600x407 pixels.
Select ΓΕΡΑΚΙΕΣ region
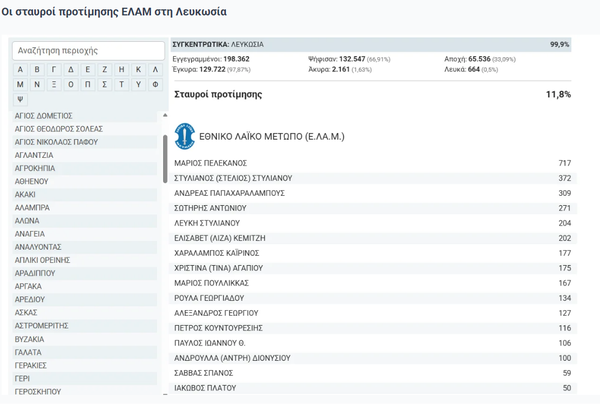coord(85,365)
